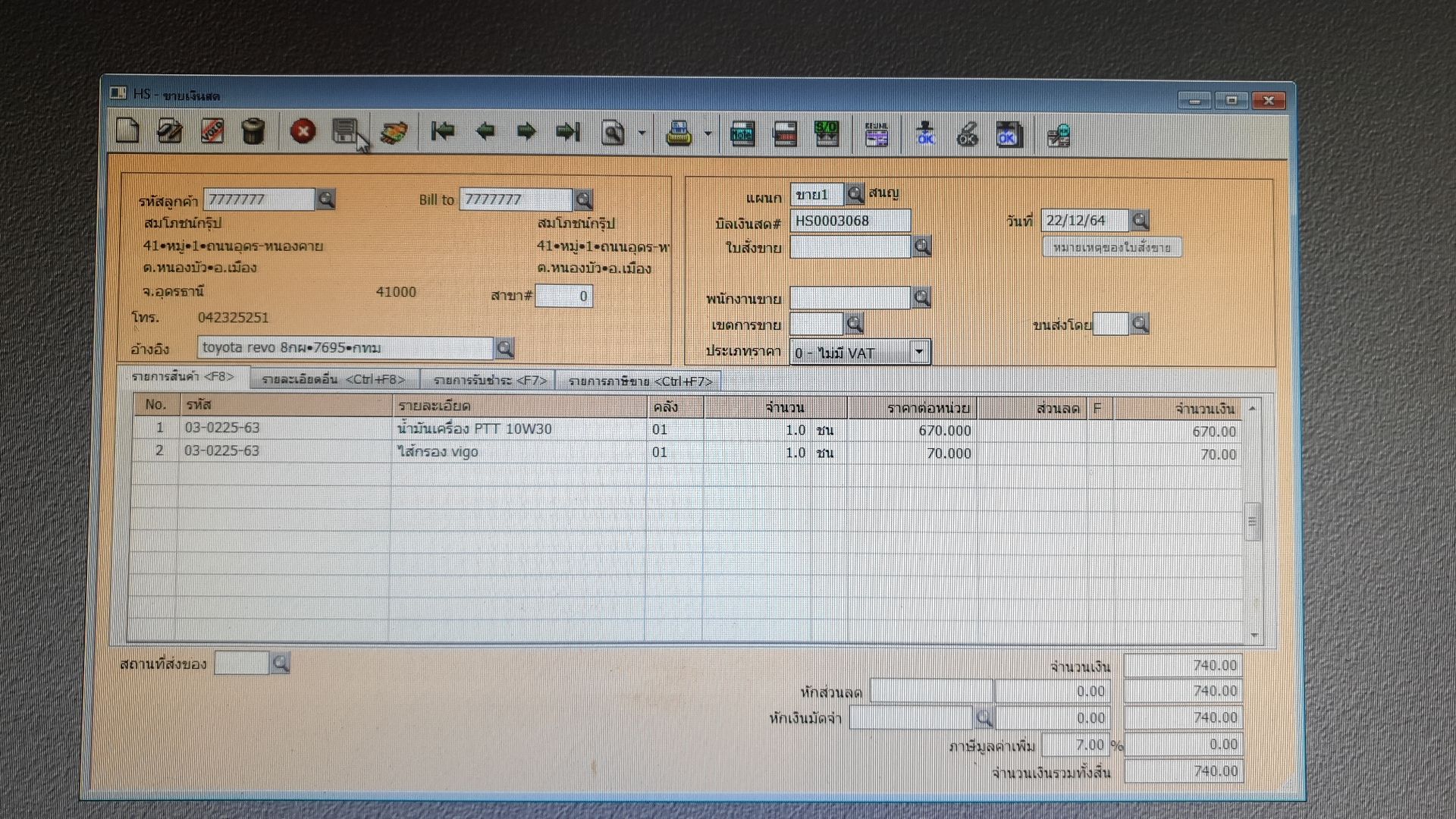Open the รายการรับชำระ <F7> tab

(490, 380)
